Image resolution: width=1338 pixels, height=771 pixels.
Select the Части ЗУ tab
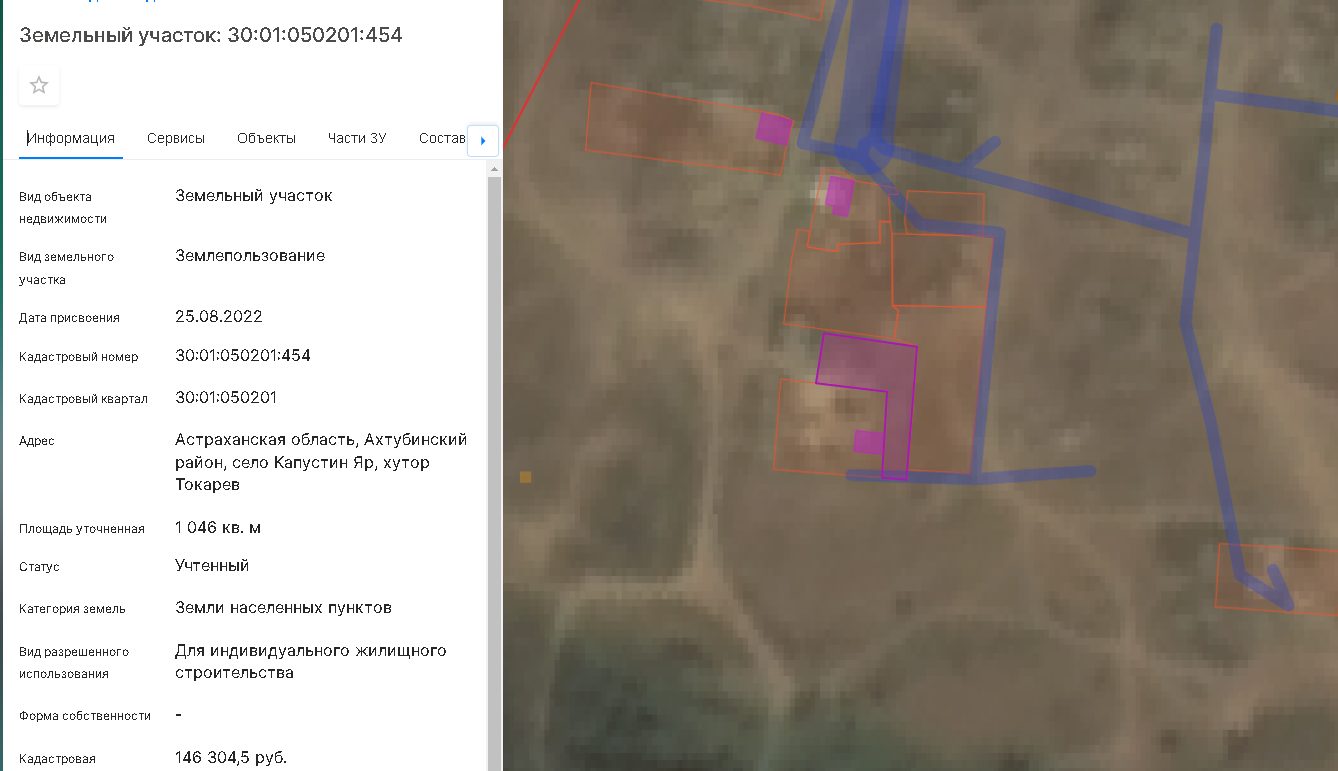tap(357, 138)
